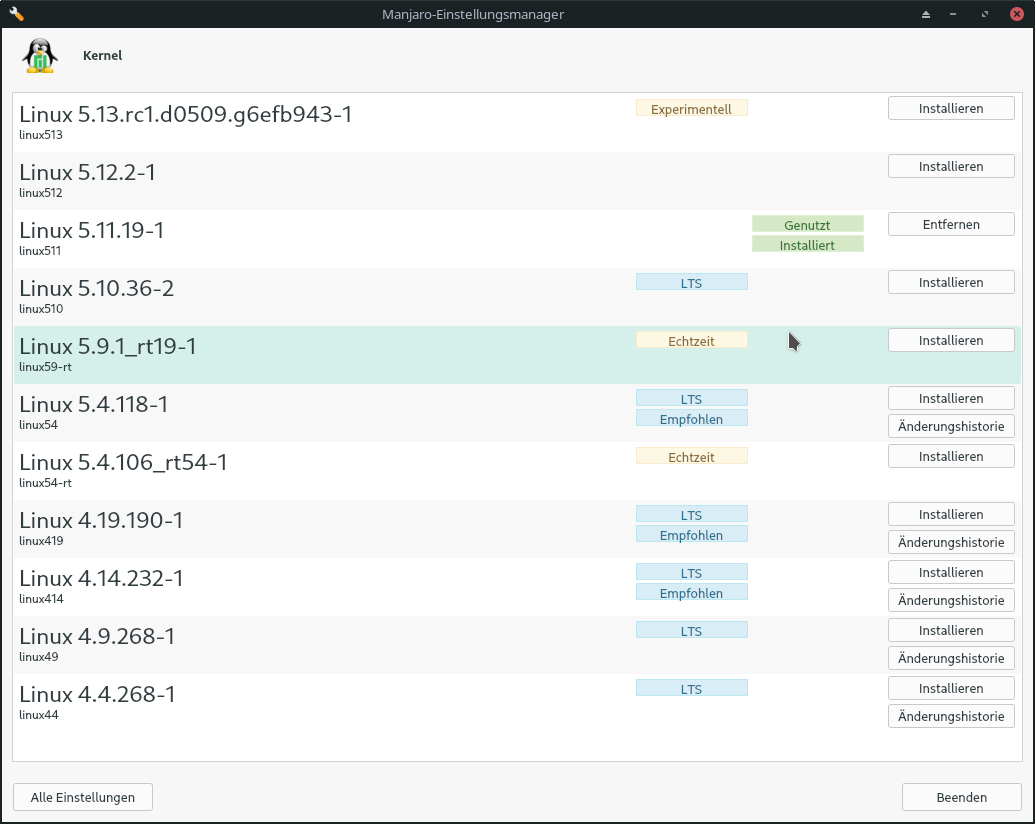This screenshot has height=824, width=1035.
Task: Click the Beenden button
Action: (962, 798)
